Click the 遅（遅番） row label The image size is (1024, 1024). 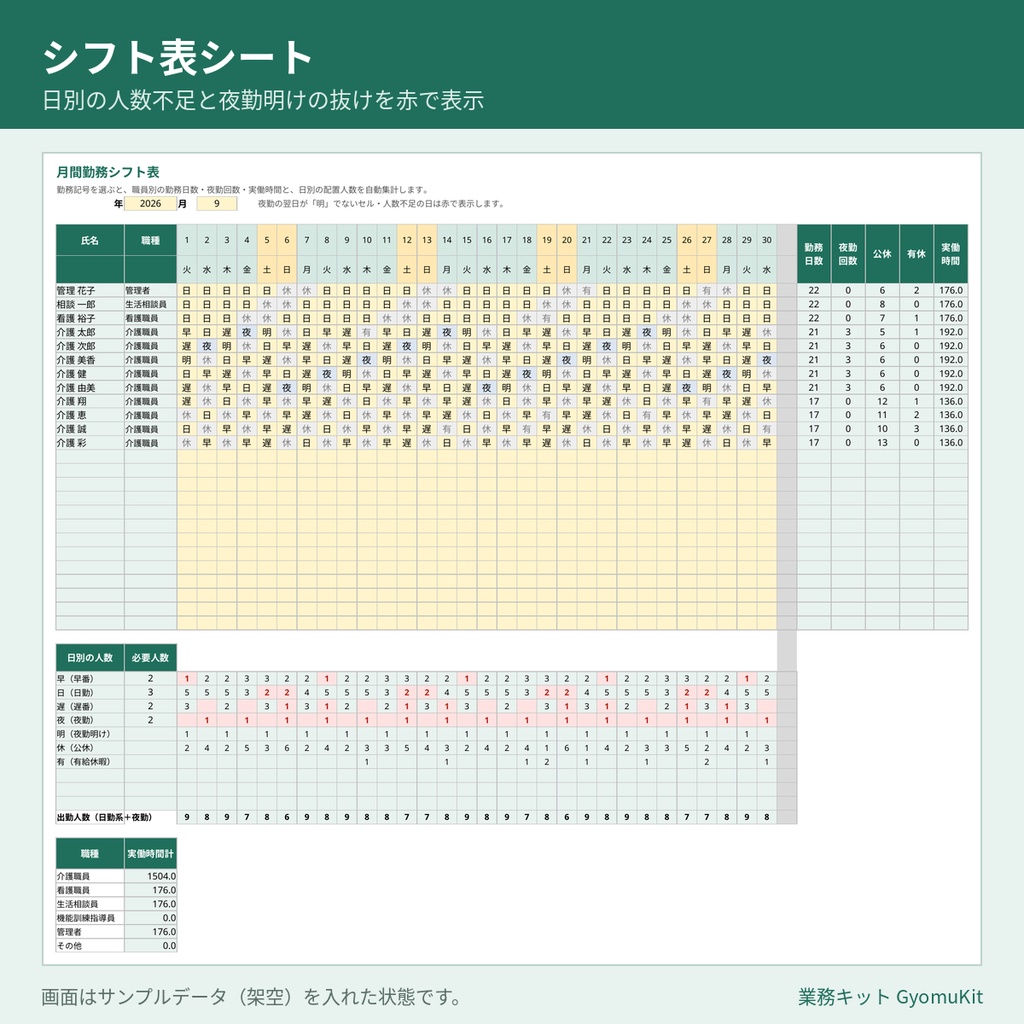(x=90, y=706)
